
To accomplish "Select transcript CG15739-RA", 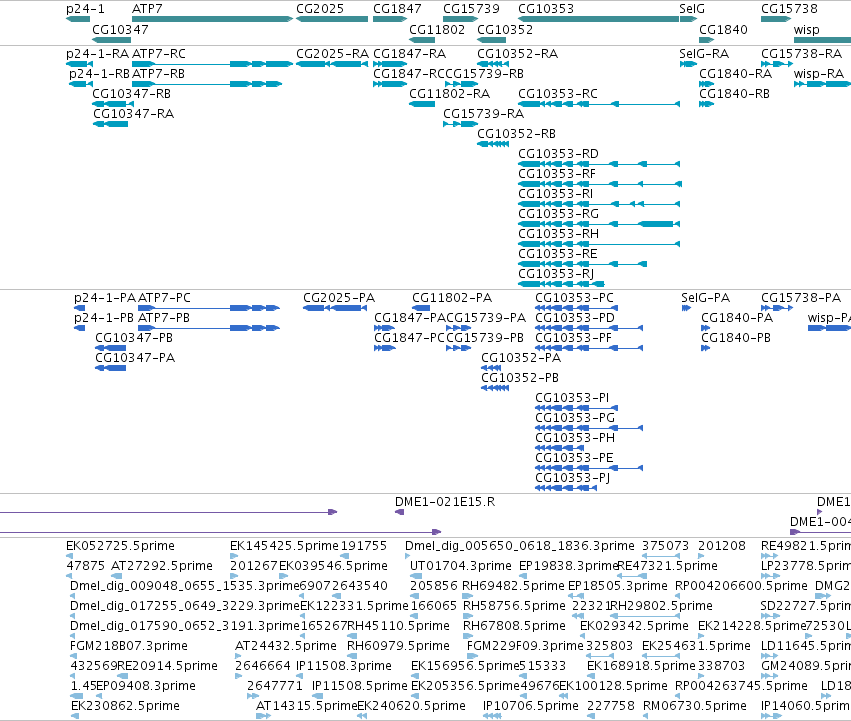I will (x=461, y=124).
